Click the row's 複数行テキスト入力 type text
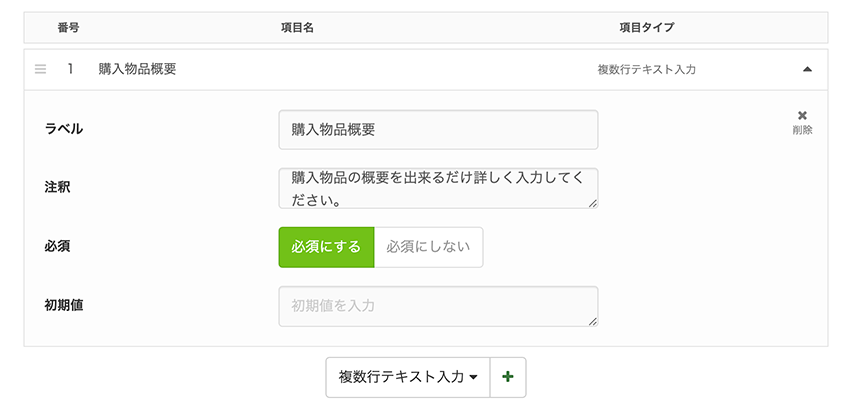The height and width of the screenshot is (417, 850). coord(647,69)
